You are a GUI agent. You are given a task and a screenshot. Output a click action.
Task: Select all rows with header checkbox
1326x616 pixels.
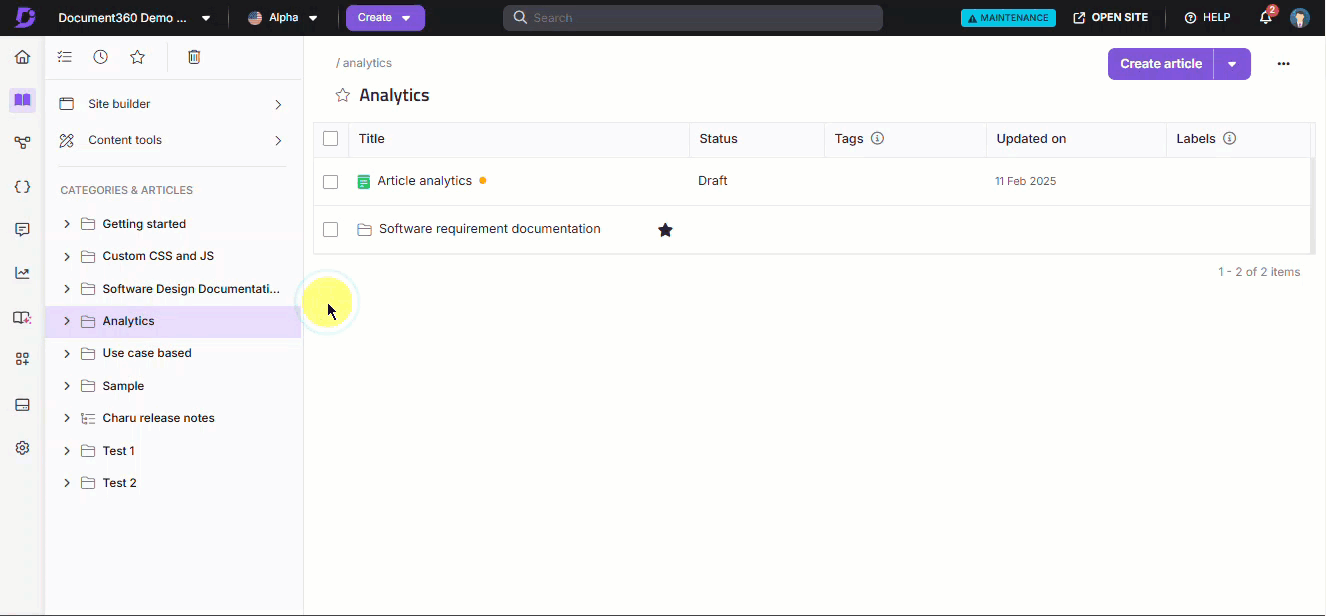[331, 139]
